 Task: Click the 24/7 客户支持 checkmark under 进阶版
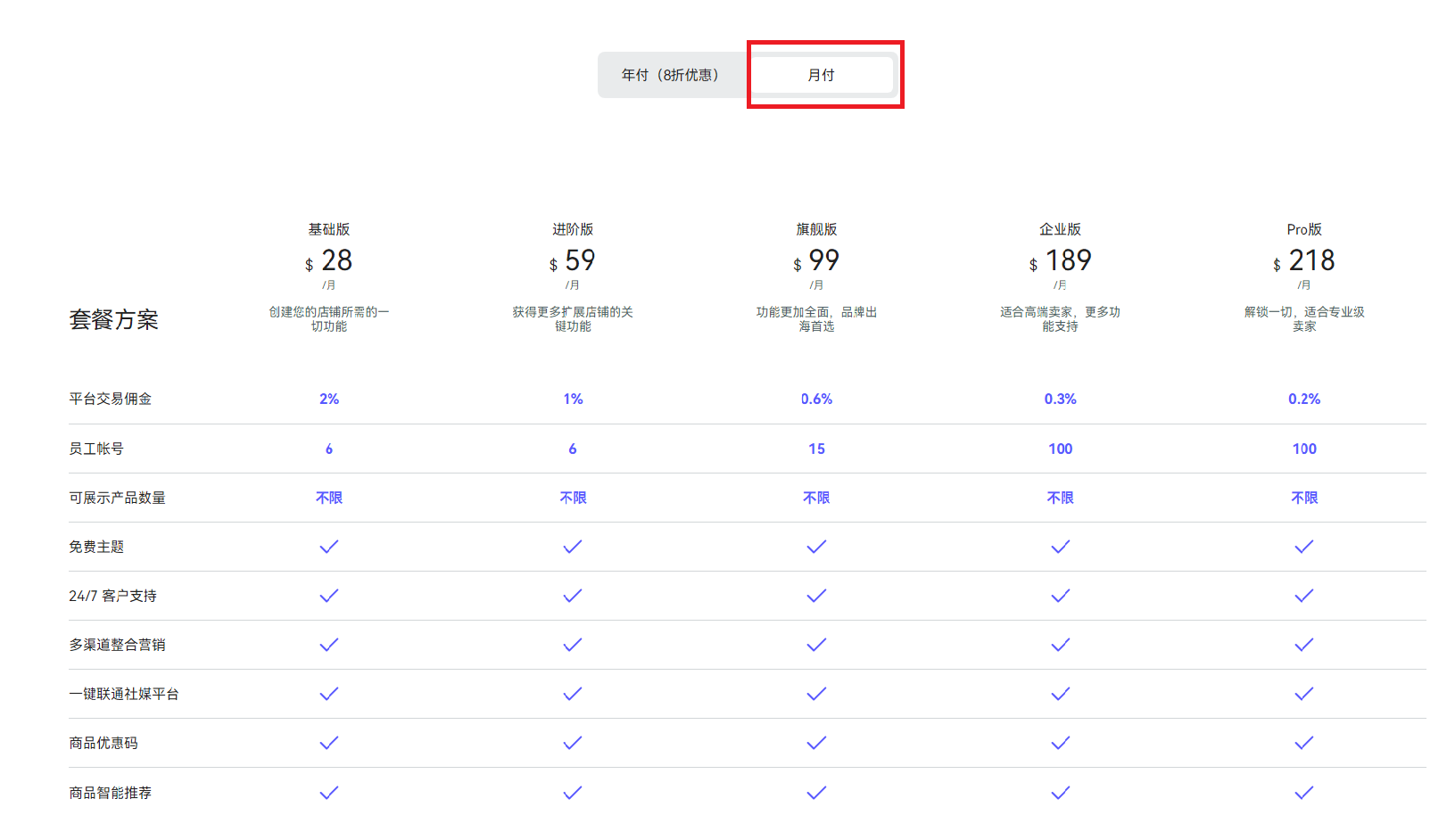click(x=573, y=596)
